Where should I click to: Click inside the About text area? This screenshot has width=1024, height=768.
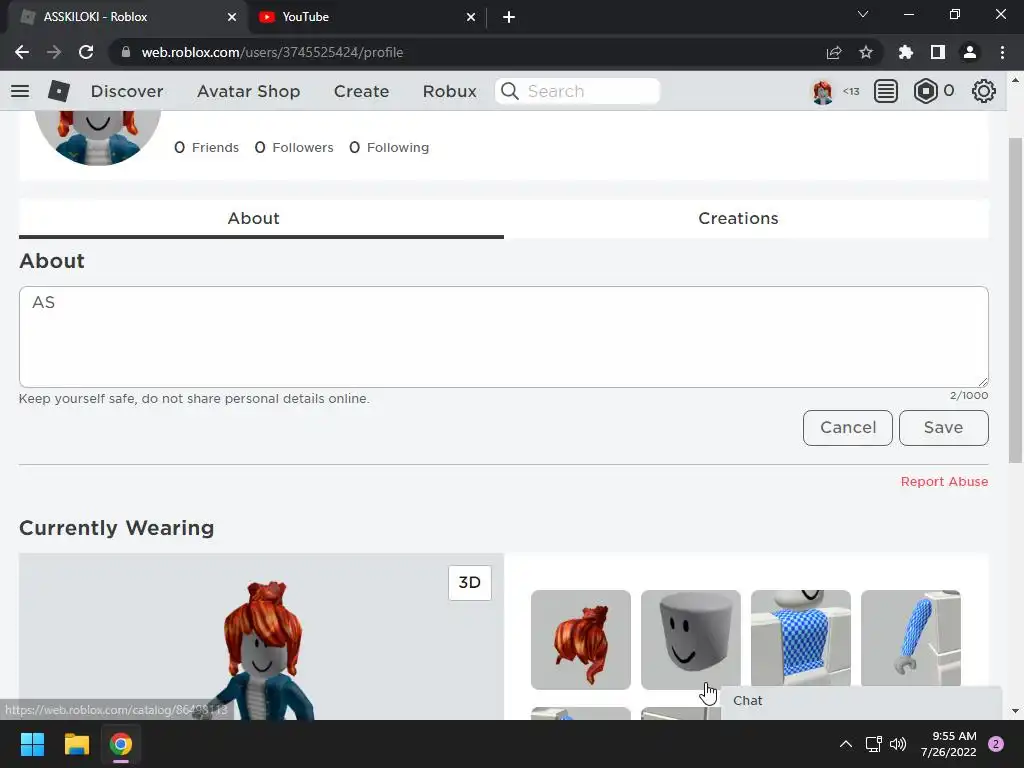[x=504, y=337]
